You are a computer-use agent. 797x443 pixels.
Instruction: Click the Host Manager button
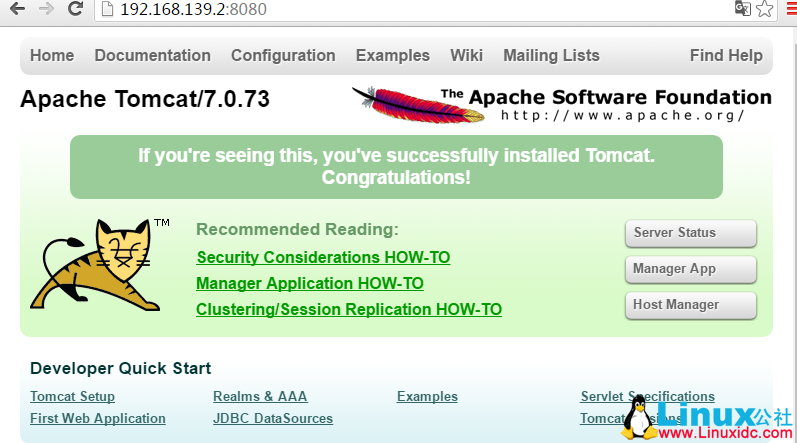coord(690,305)
